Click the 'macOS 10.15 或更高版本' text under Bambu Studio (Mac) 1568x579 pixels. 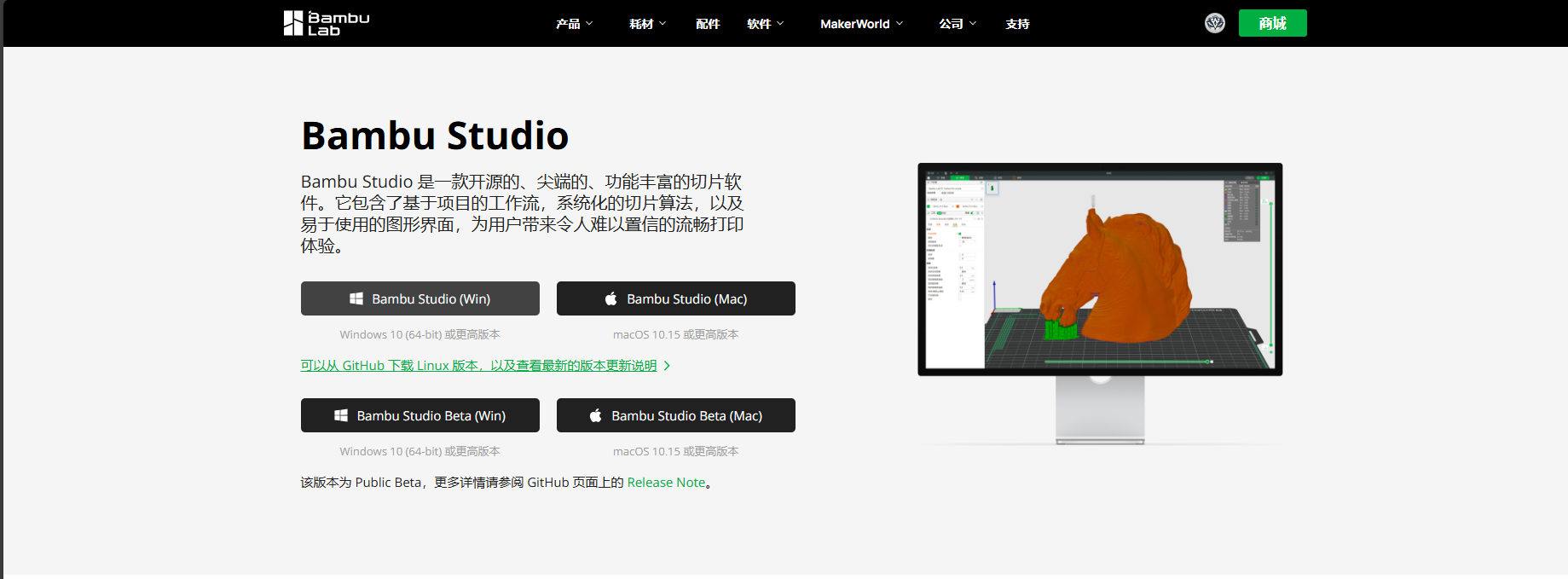676,334
